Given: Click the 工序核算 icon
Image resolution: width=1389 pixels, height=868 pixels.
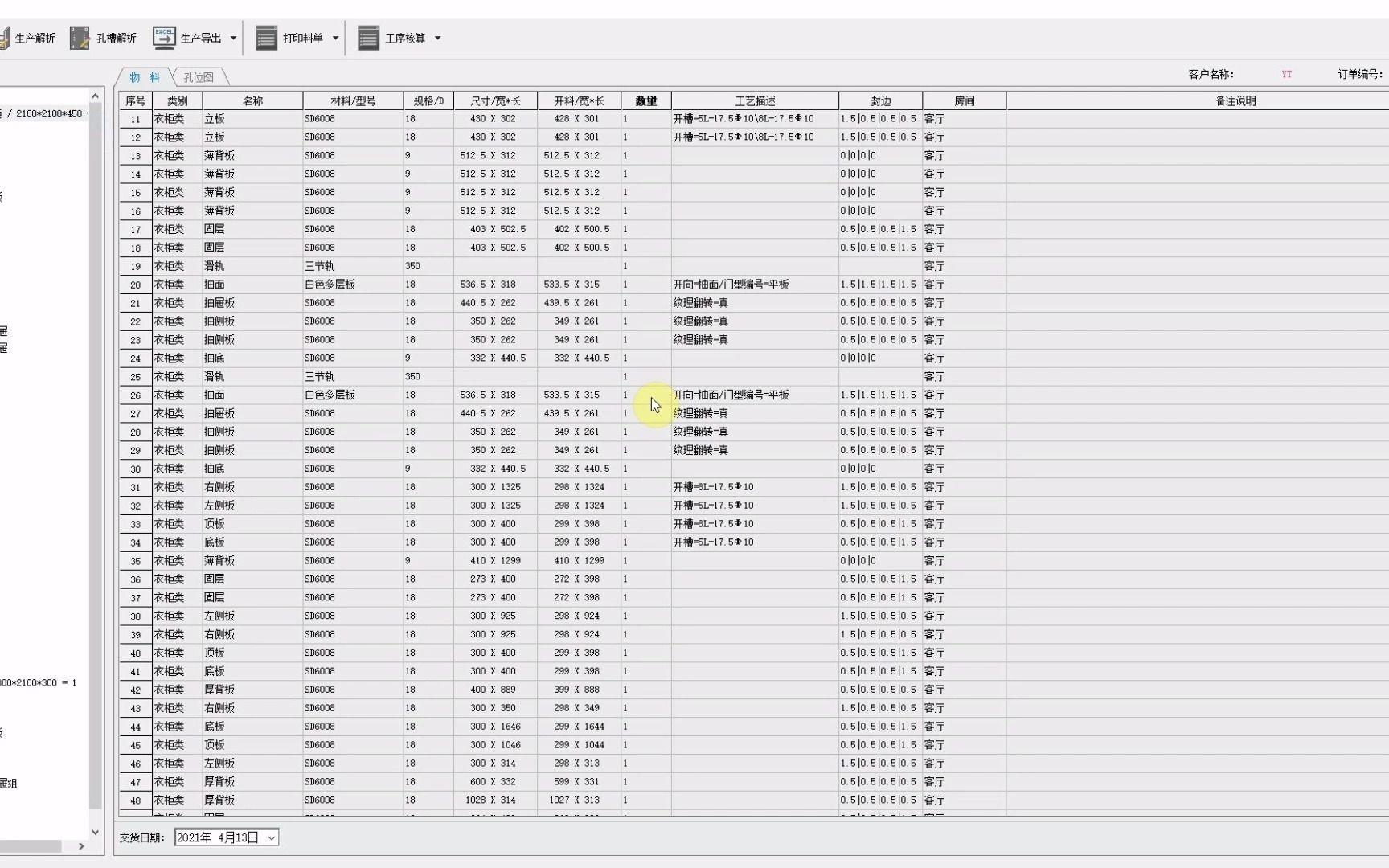Looking at the screenshot, I should pyautogui.click(x=368, y=38).
